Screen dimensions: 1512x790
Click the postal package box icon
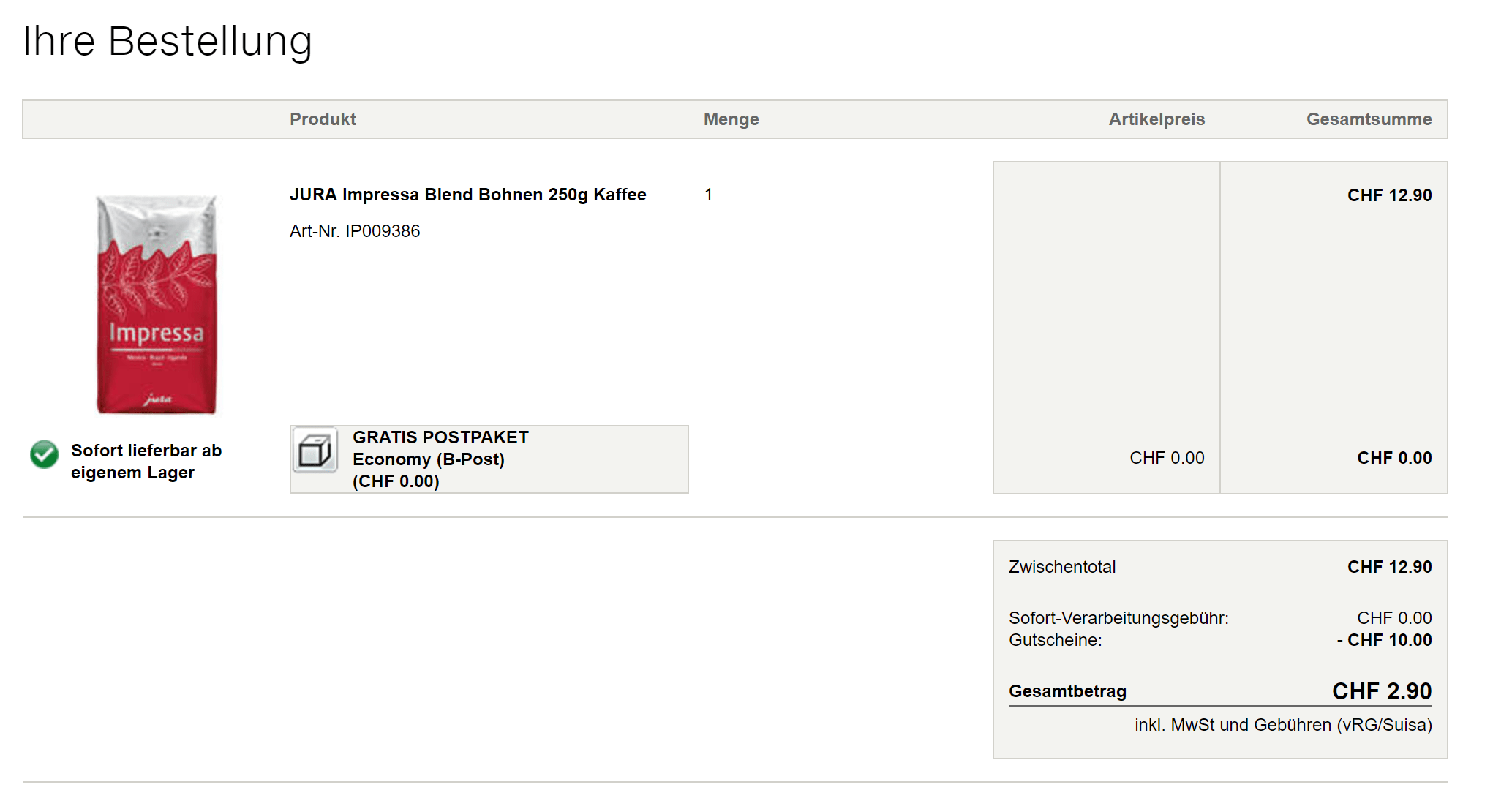[x=315, y=451]
